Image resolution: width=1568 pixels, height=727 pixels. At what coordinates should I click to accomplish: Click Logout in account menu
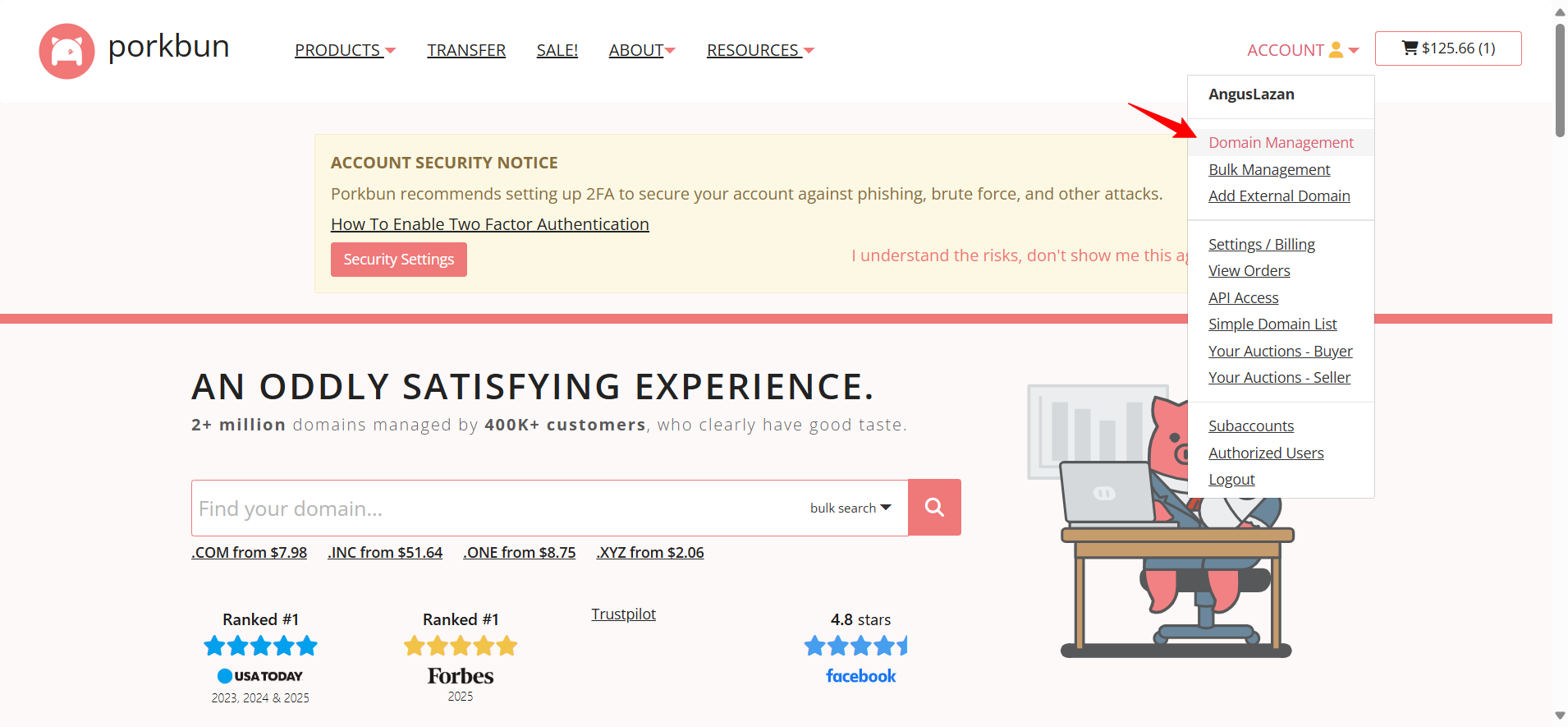1231,479
